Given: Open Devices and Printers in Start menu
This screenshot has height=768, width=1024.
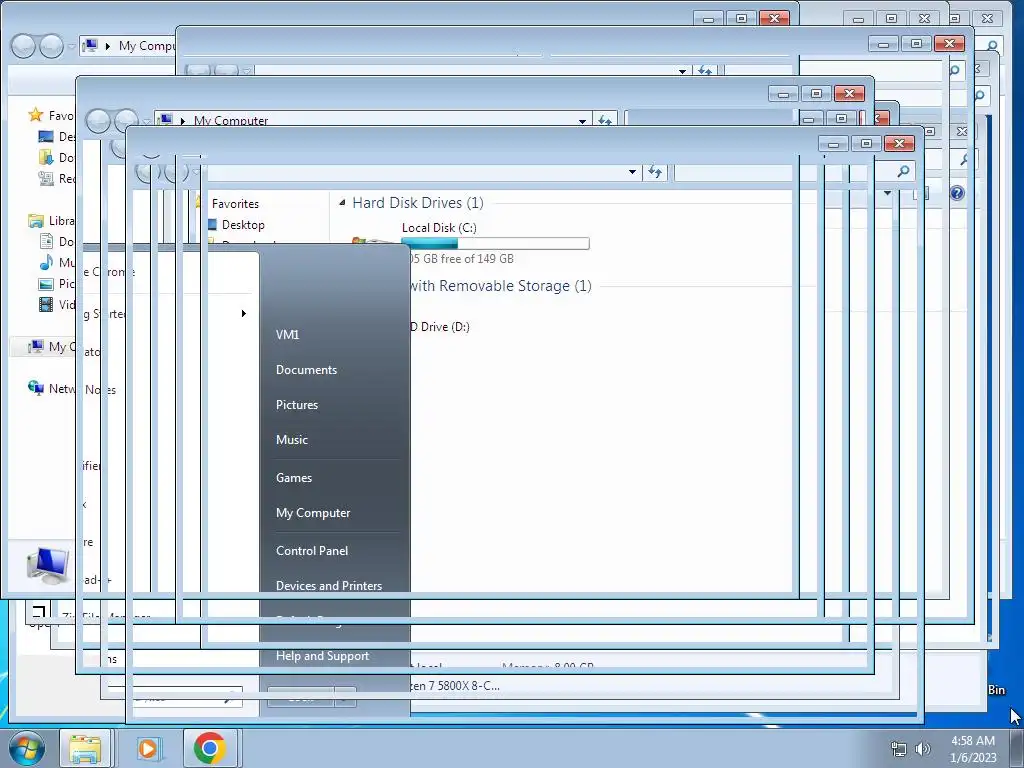Looking at the screenshot, I should point(328,585).
